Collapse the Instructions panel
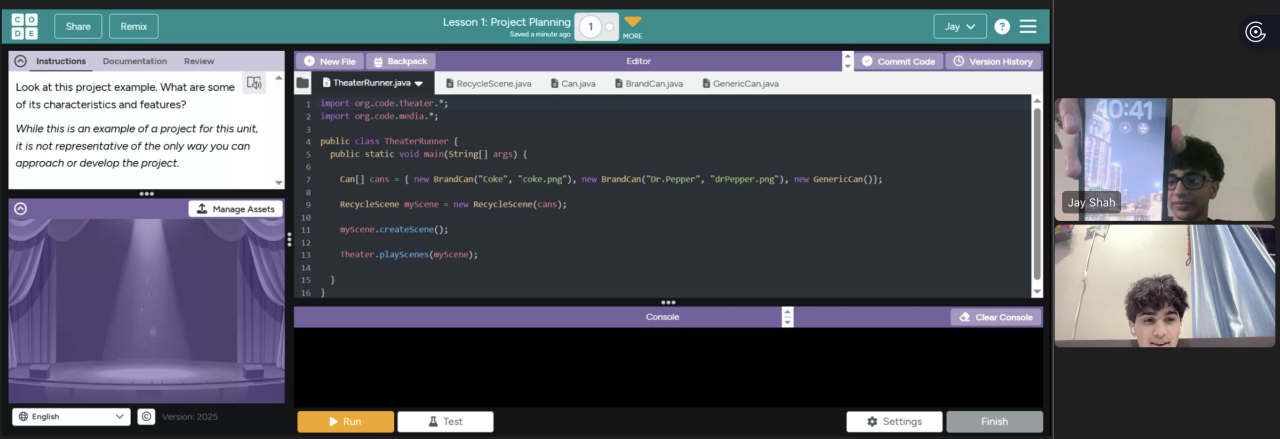The image size is (1280, 439). coord(20,61)
